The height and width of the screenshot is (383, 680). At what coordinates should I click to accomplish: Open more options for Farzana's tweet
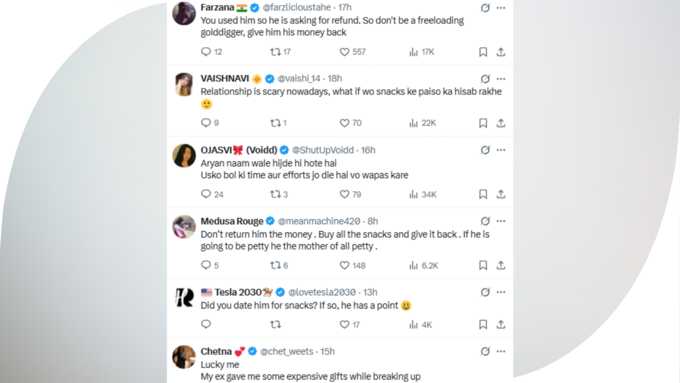501,8
